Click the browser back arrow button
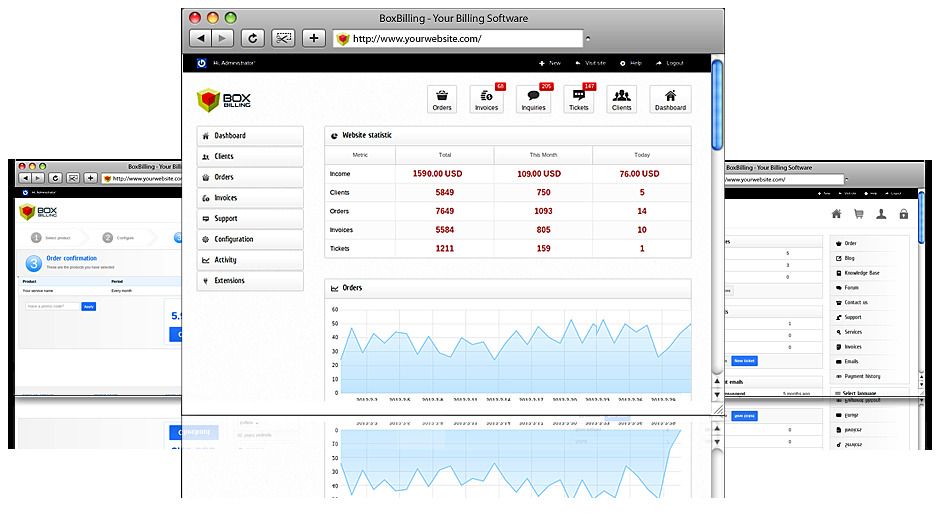Image resolution: width=944 pixels, height=513 pixels. (x=201, y=38)
